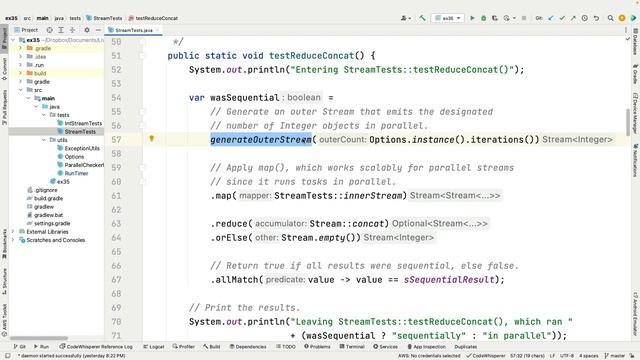Viewport: 640px width, 360px height.
Task: Click the Select Opened File target icon
Action: click(x=49, y=30)
